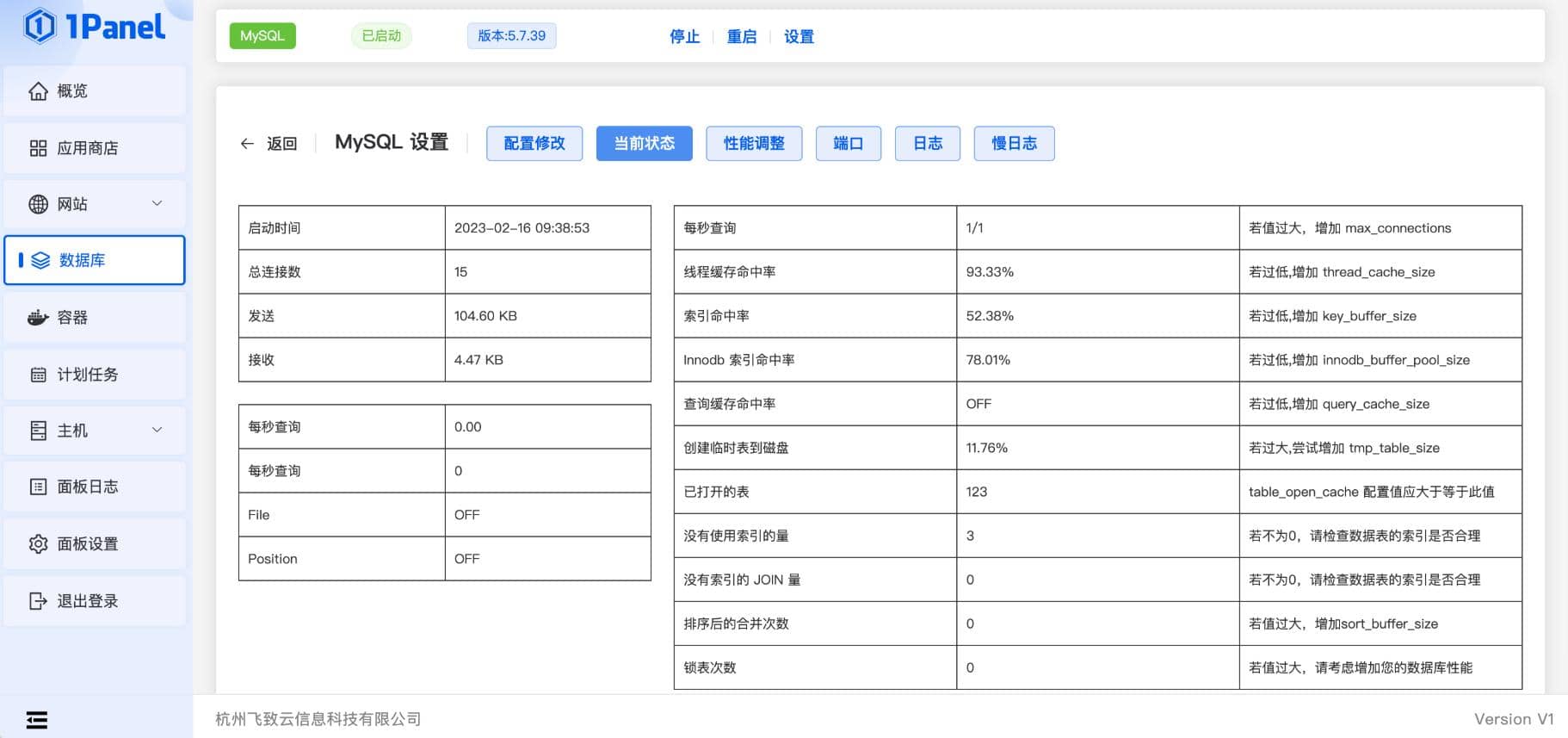Open the 计划任务 menu item

point(95,374)
